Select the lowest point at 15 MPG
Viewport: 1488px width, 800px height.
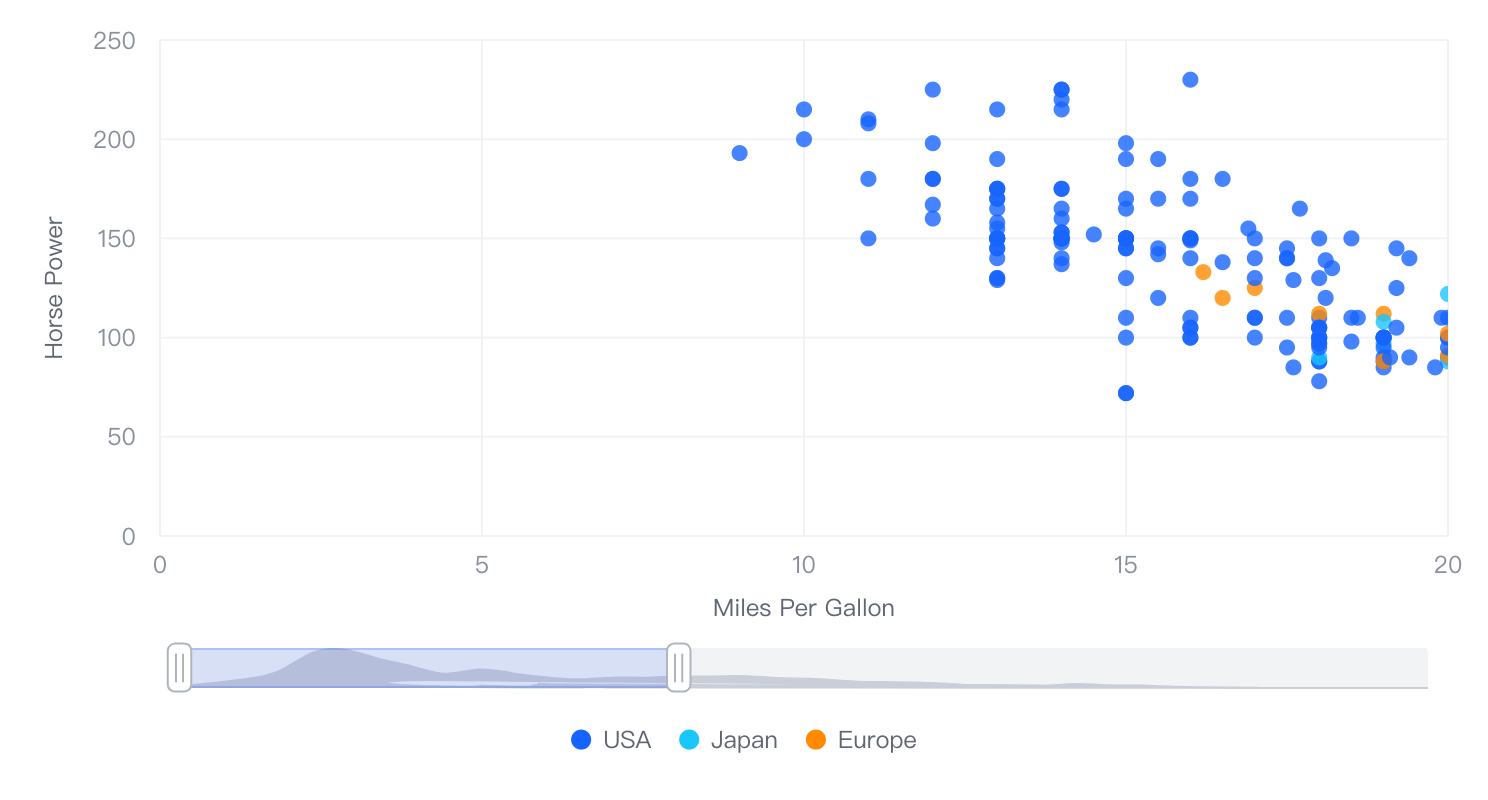(1126, 393)
